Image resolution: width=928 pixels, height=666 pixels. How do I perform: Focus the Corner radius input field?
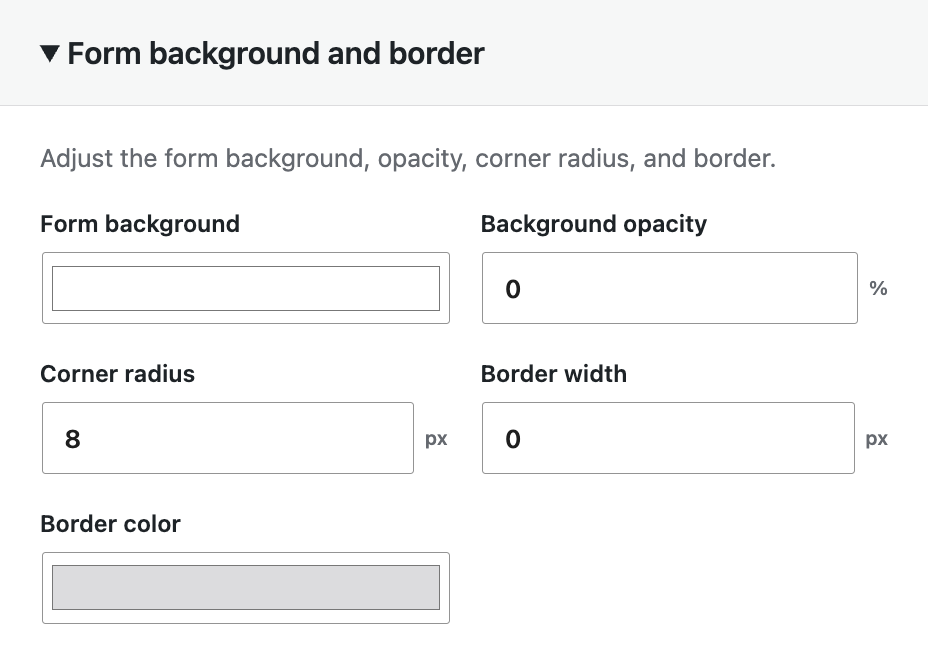pos(228,438)
